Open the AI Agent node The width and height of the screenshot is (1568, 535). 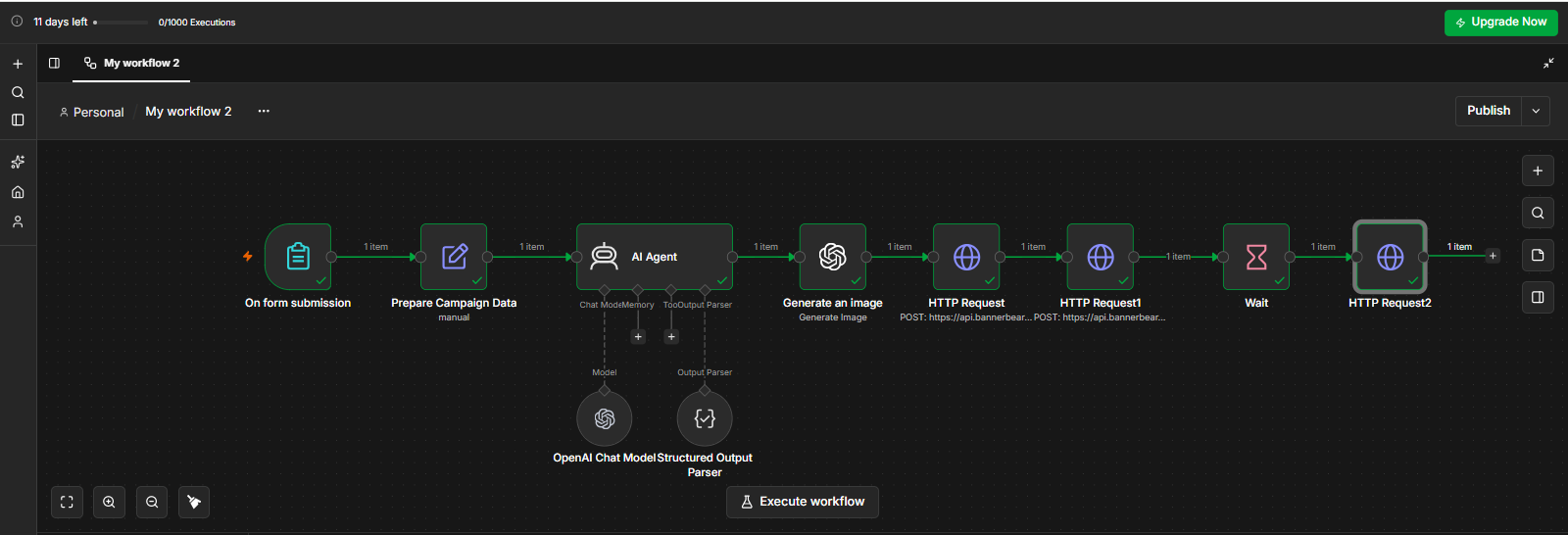(x=655, y=257)
